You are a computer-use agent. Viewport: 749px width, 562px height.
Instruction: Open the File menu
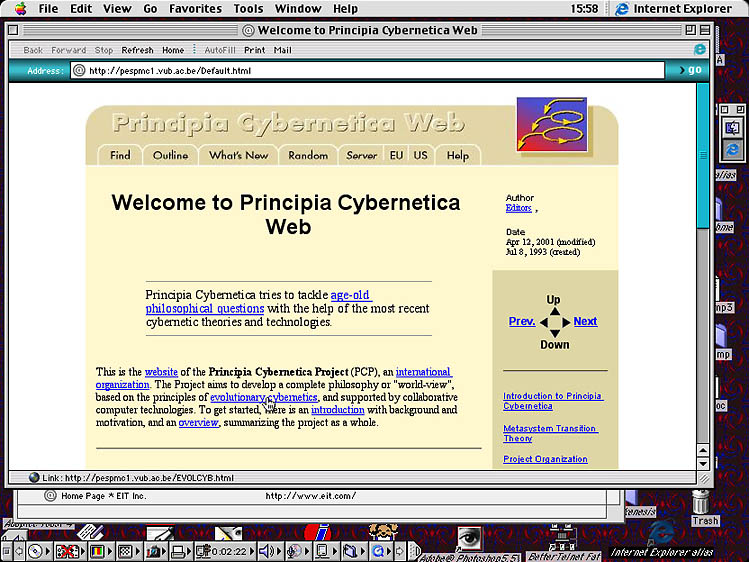click(x=48, y=9)
